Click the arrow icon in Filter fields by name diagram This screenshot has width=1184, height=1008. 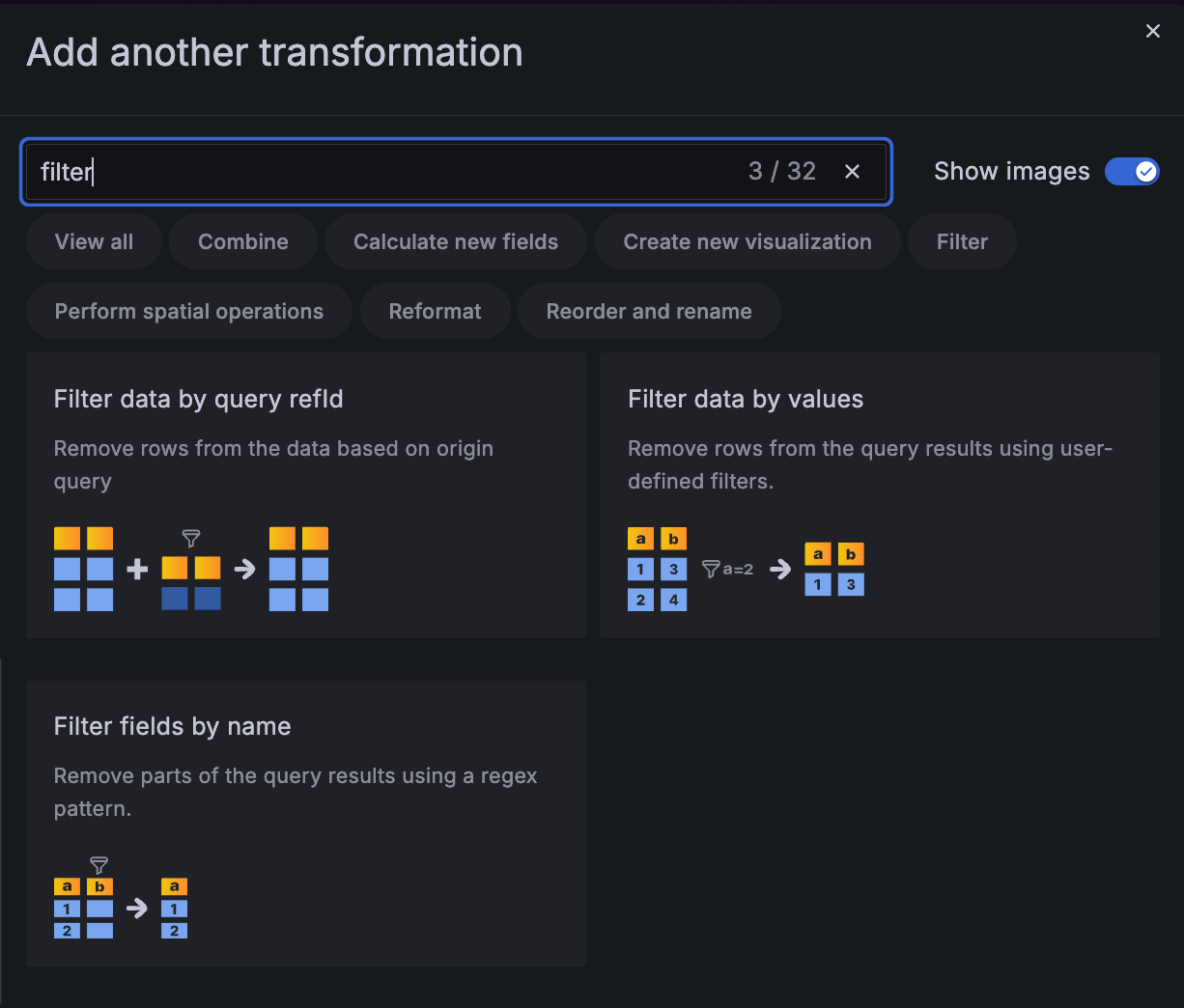[136, 908]
